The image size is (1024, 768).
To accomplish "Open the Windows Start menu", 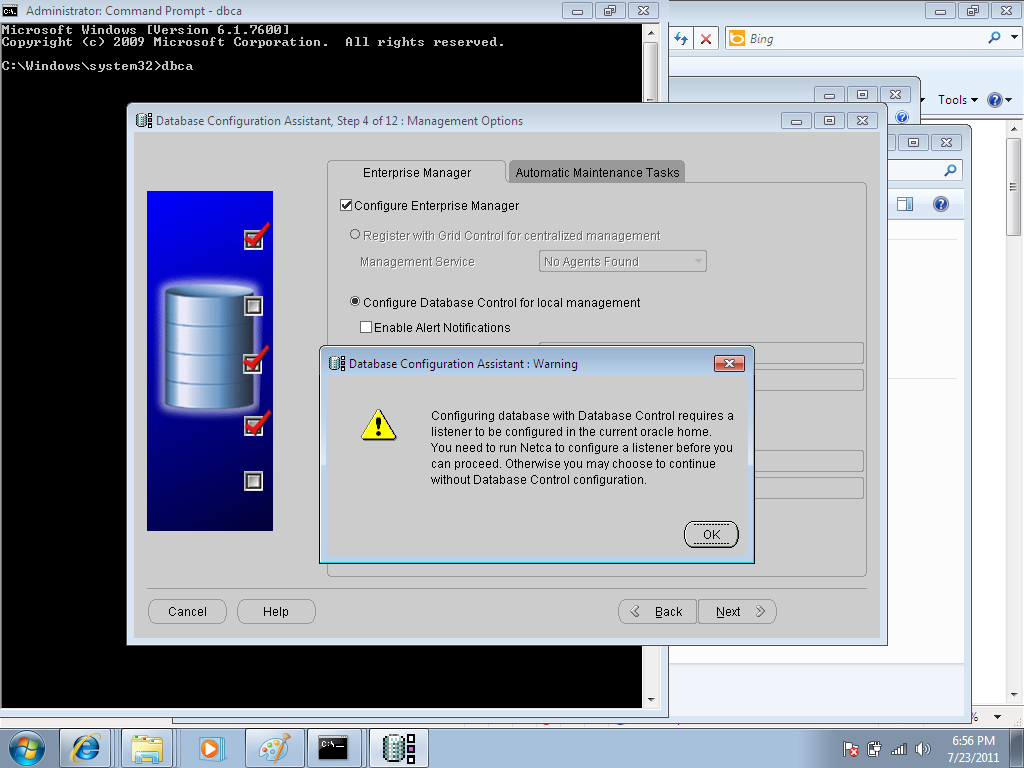I will pos(27,748).
